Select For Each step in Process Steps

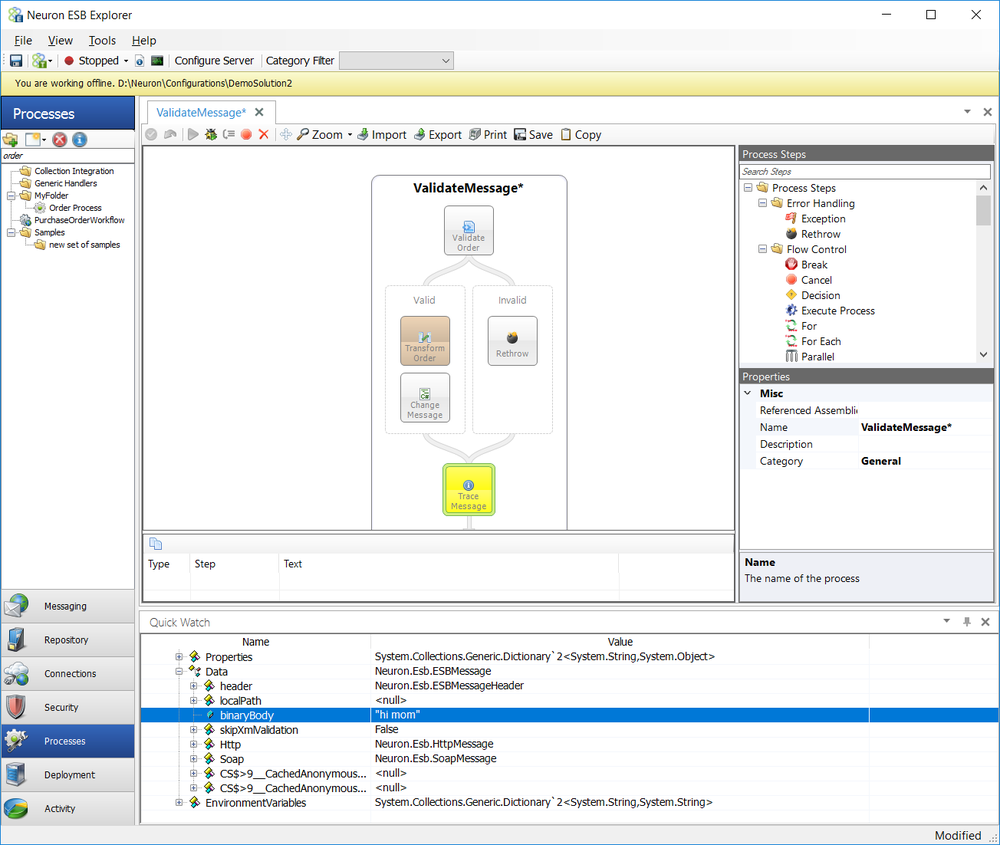point(821,341)
